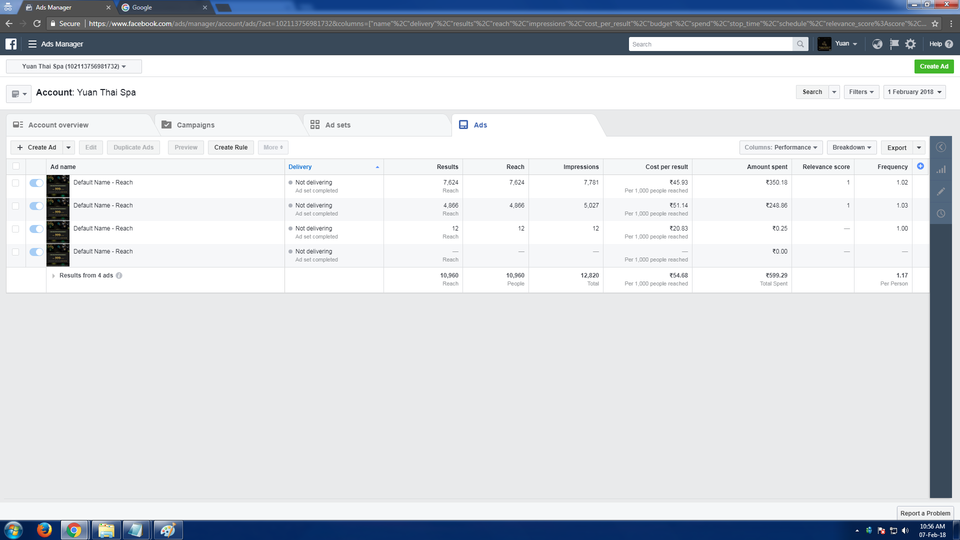Screen dimensions: 960x540
Task: Bookmark the page with the star icon
Action: pos(935,23)
